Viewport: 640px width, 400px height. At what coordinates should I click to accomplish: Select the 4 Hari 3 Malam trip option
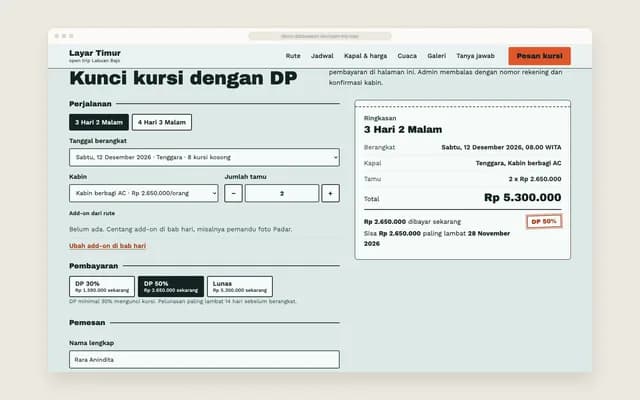click(x=162, y=122)
